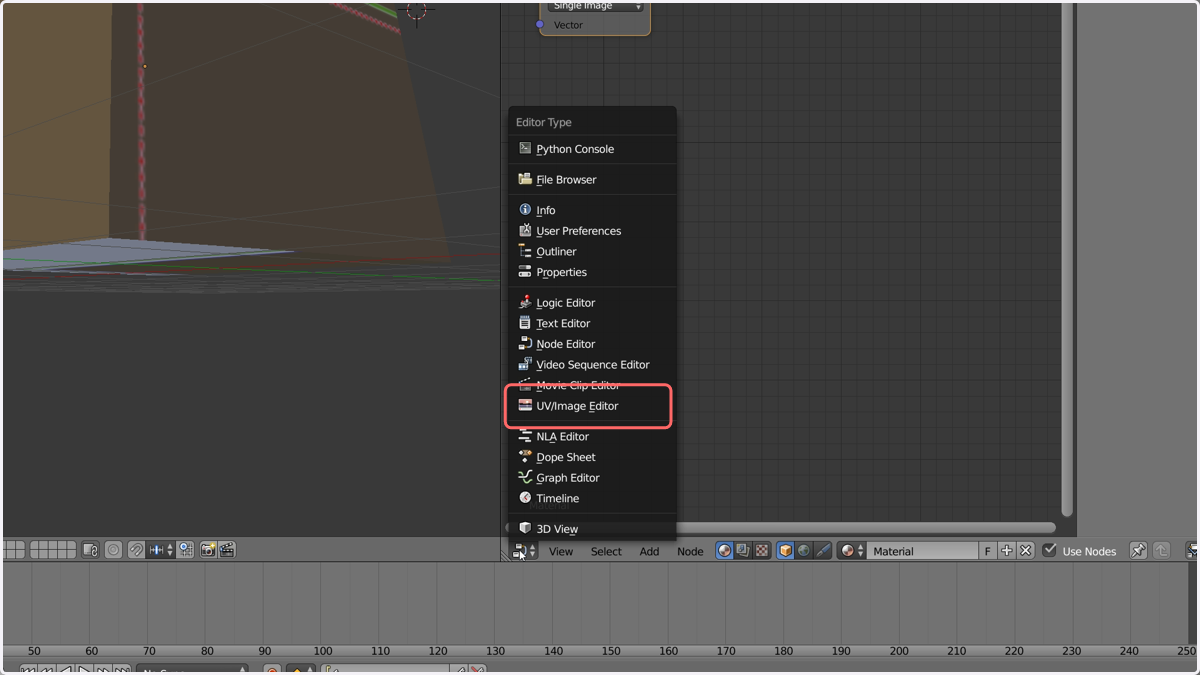The width and height of the screenshot is (1200, 675).
Task: Click the Movie Clip Editor icon
Action: (x=525, y=385)
